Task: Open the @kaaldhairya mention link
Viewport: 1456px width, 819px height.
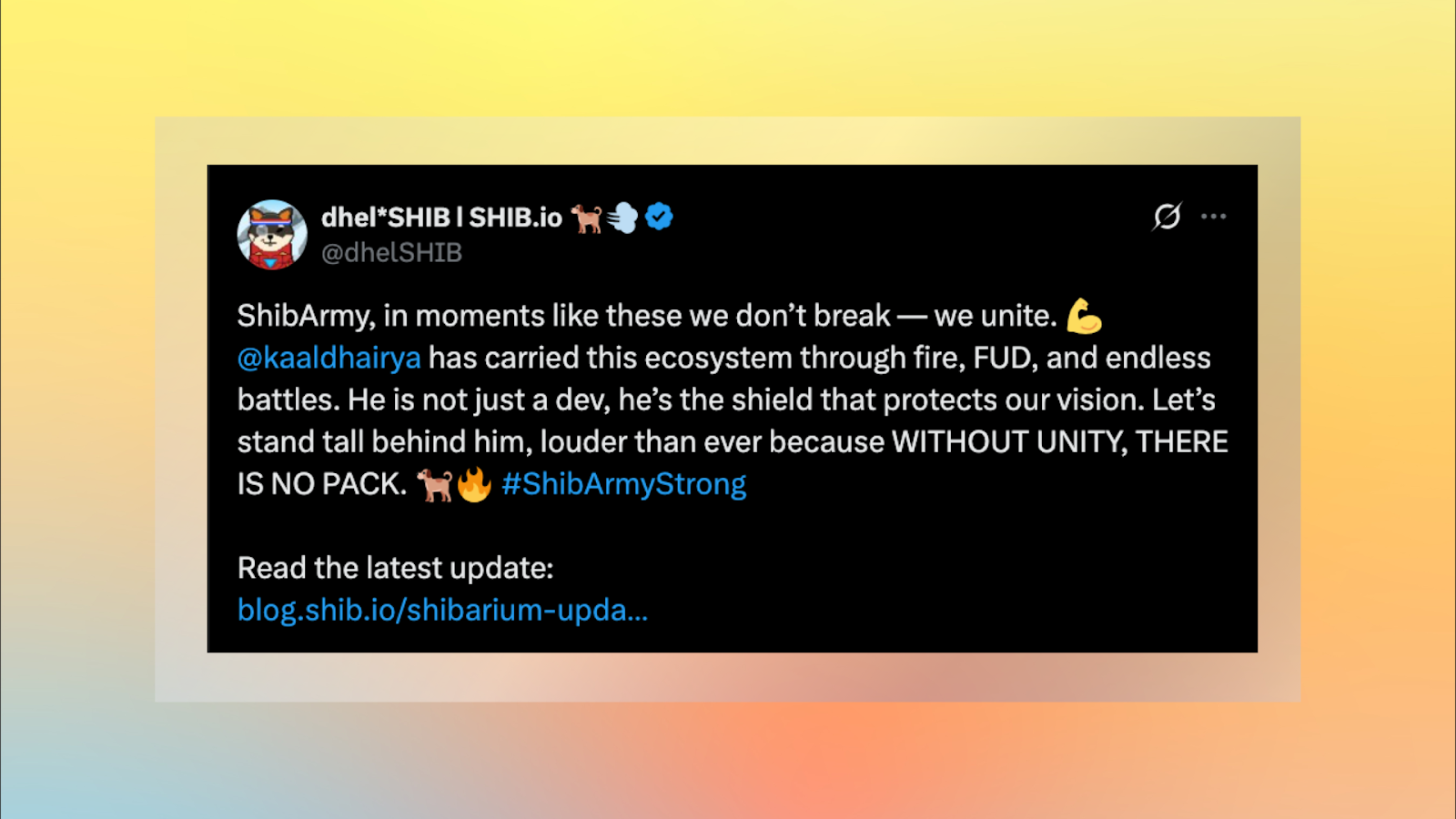Action: pyautogui.click(x=329, y=358)
